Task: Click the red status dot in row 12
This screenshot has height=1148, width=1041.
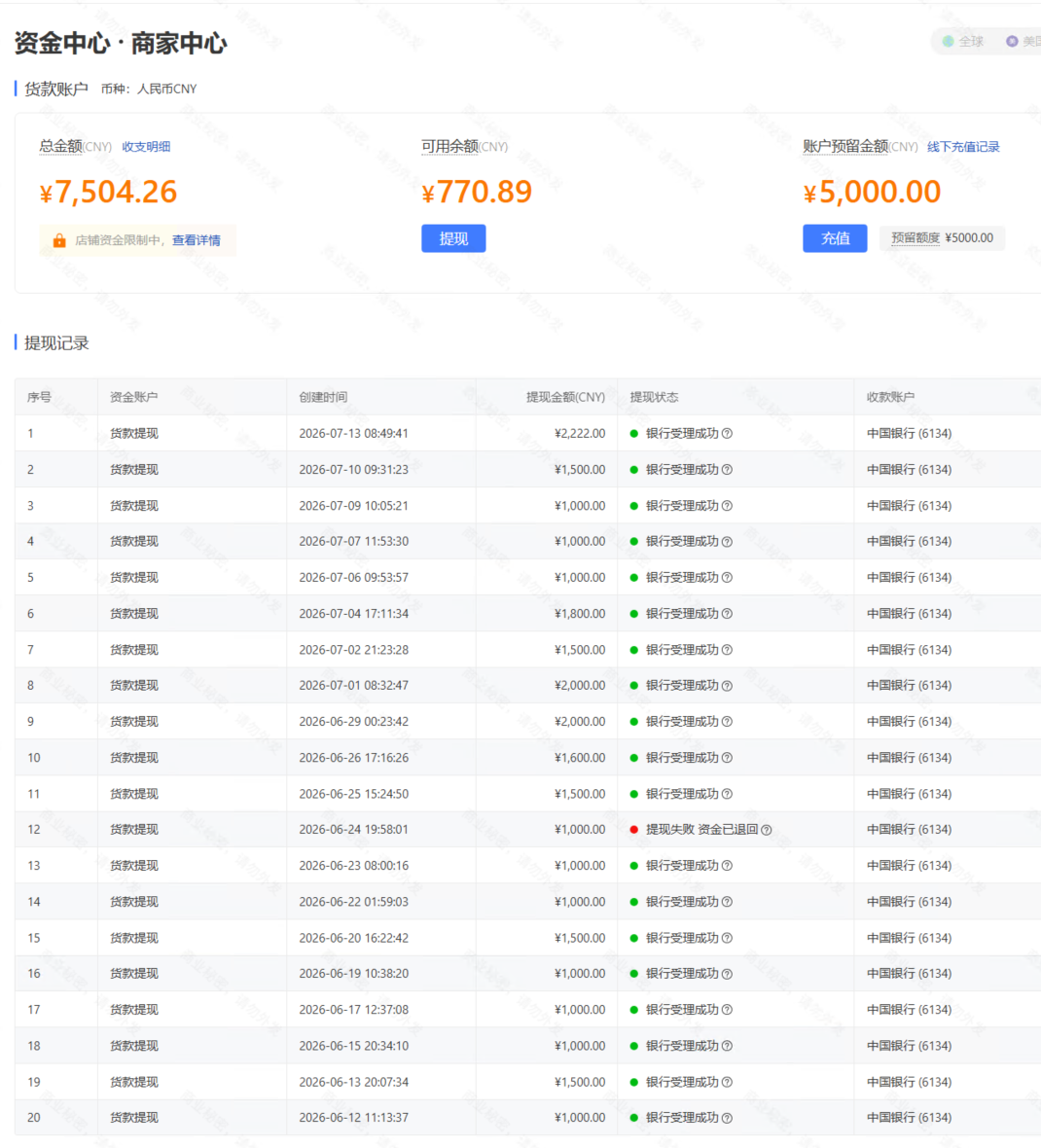Action: [634, 830]
